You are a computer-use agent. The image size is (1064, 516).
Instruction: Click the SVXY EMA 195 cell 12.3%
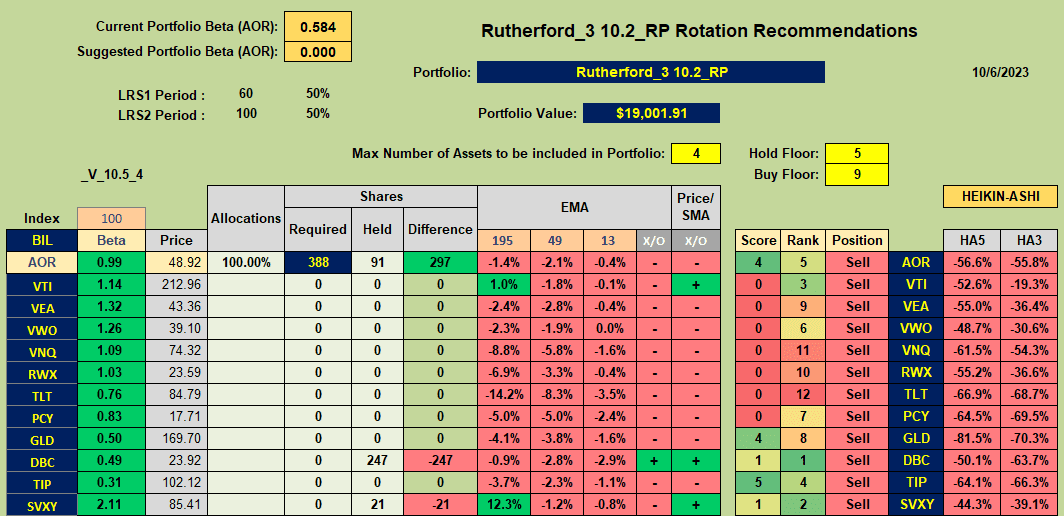point(504,504)
